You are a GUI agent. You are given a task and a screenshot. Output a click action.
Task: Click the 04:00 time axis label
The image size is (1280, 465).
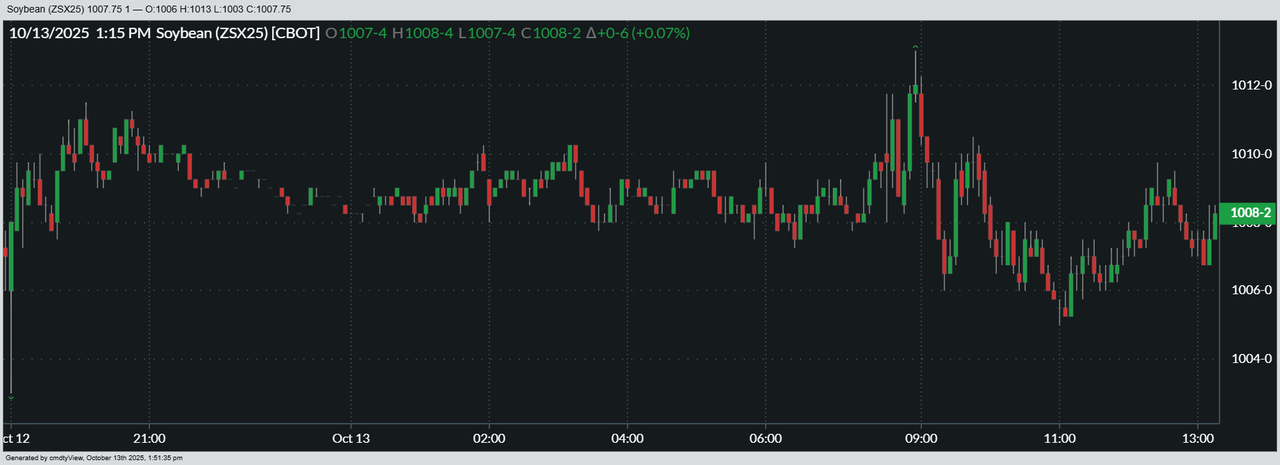627,438
